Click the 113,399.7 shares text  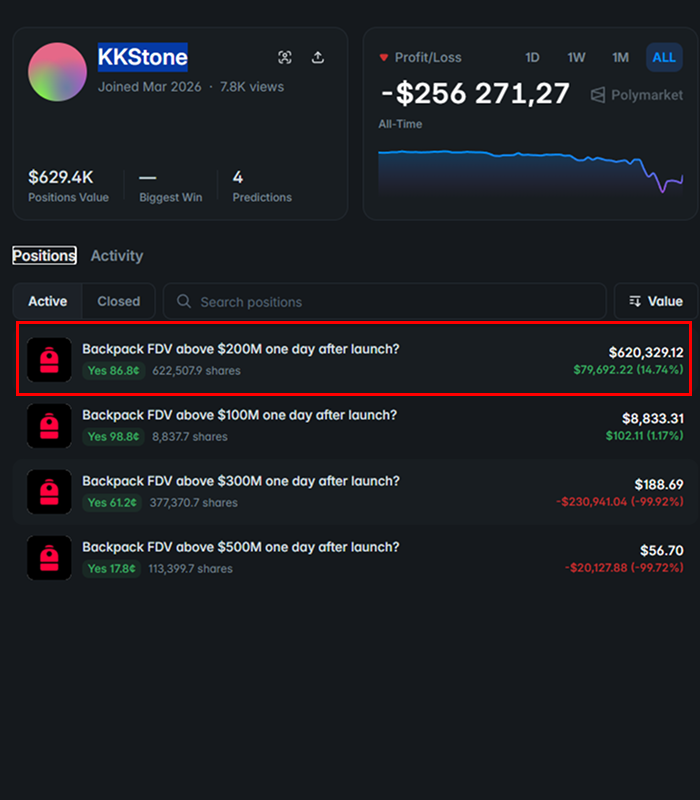[x=190, y=568]
